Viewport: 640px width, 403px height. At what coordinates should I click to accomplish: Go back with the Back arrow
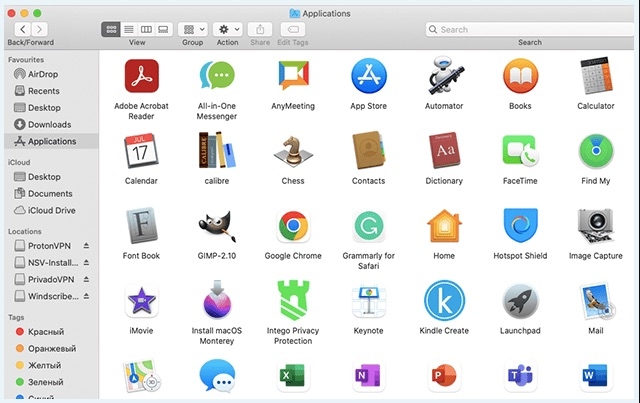[23, 29]
